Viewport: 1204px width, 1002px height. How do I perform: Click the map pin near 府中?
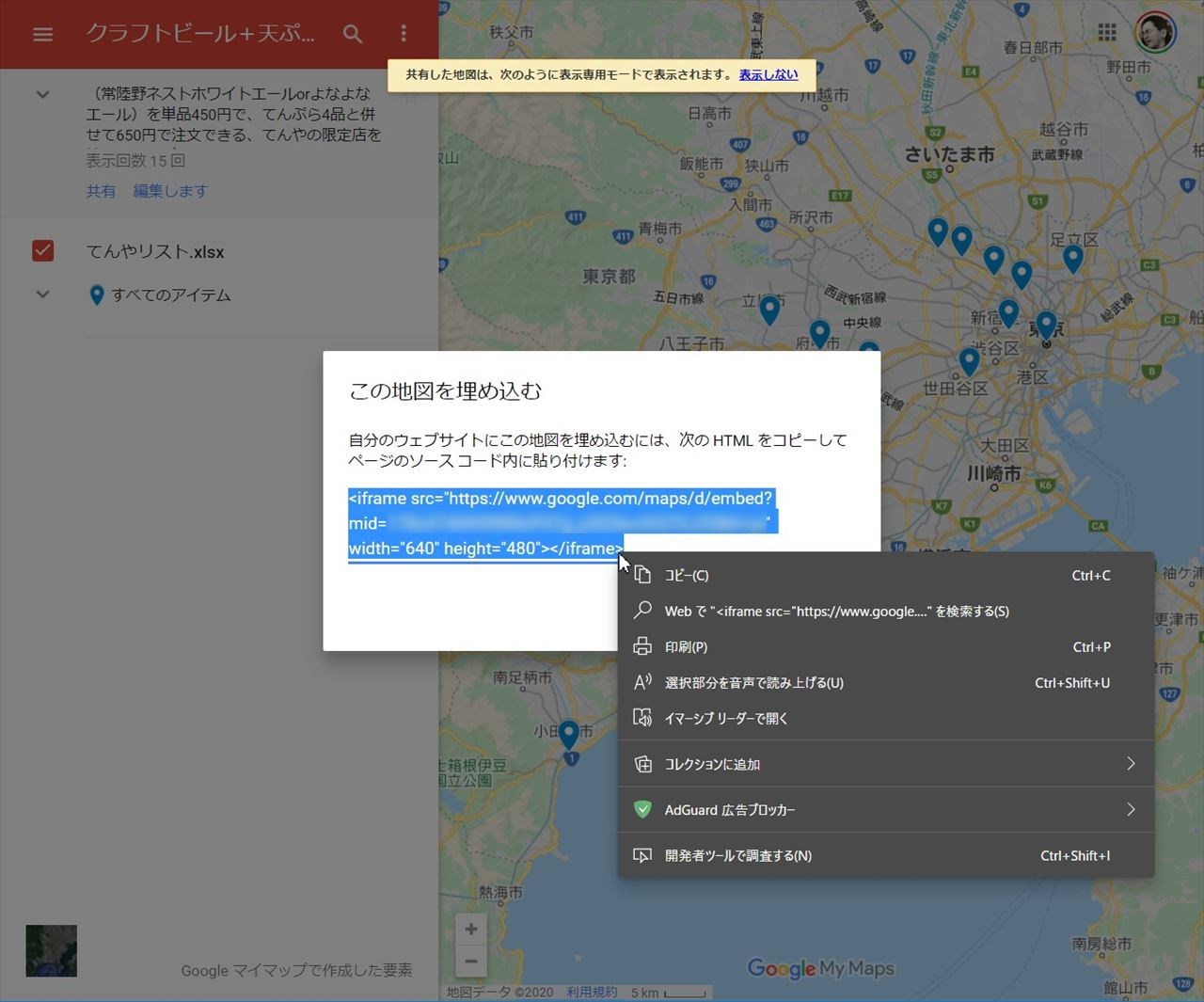pyautogui.click(x=820, y=334)
